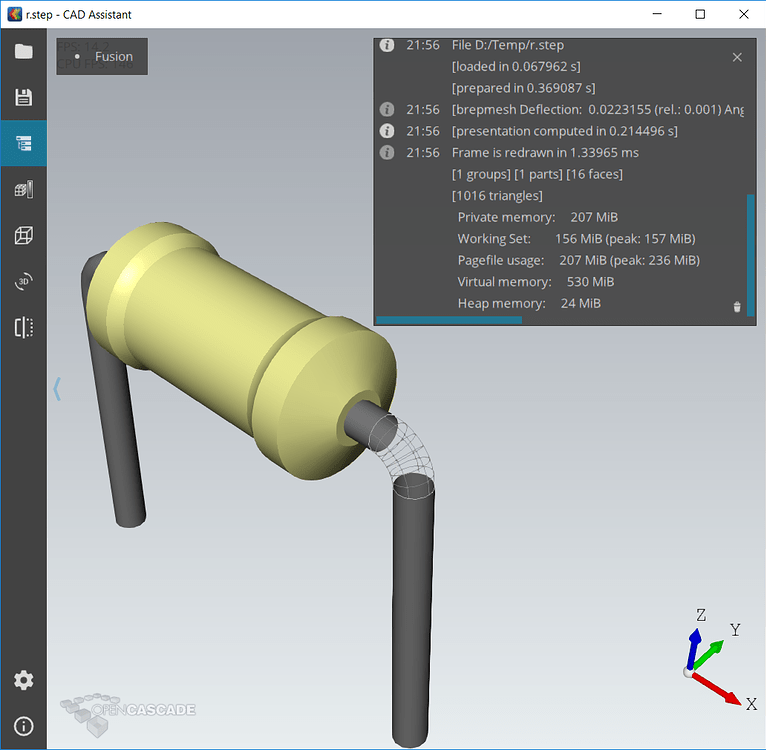This screenshot has width=766, height=750.
Task: Clear the log with trash icon
Action: (737, 306)
